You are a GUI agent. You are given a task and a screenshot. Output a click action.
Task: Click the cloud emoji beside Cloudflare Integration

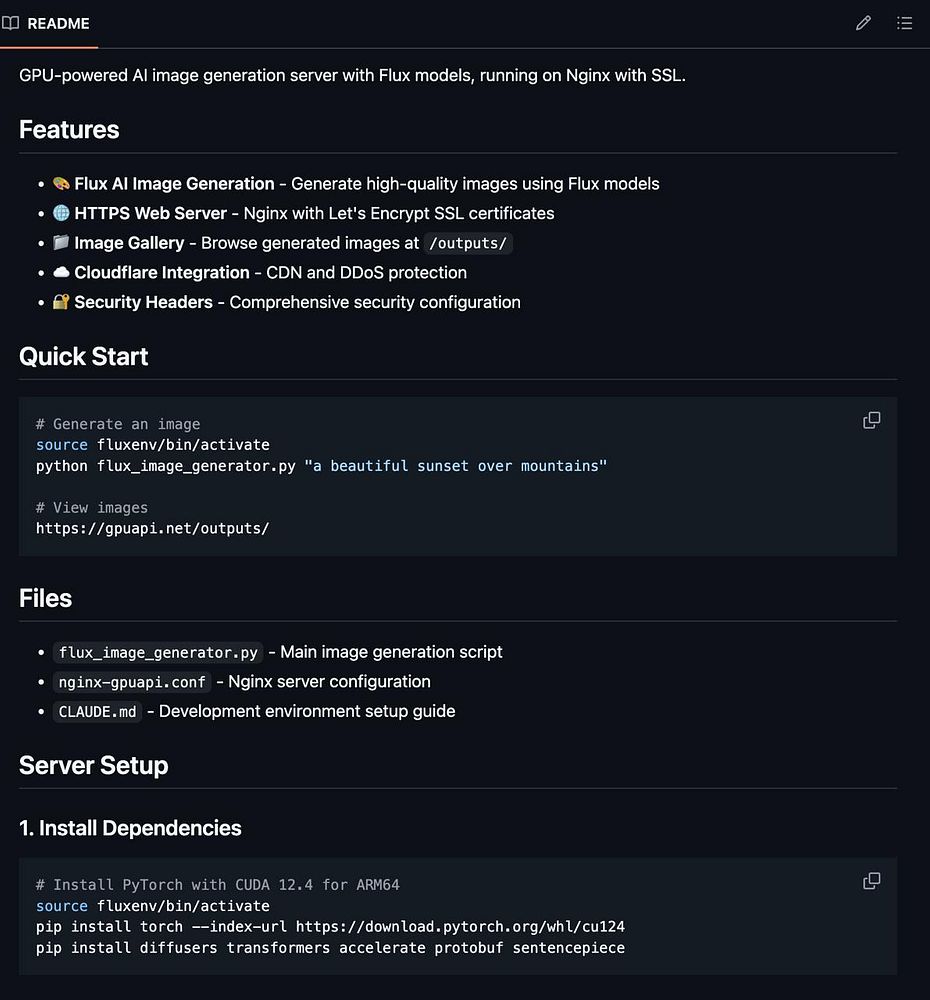click(x=61, y=272)
